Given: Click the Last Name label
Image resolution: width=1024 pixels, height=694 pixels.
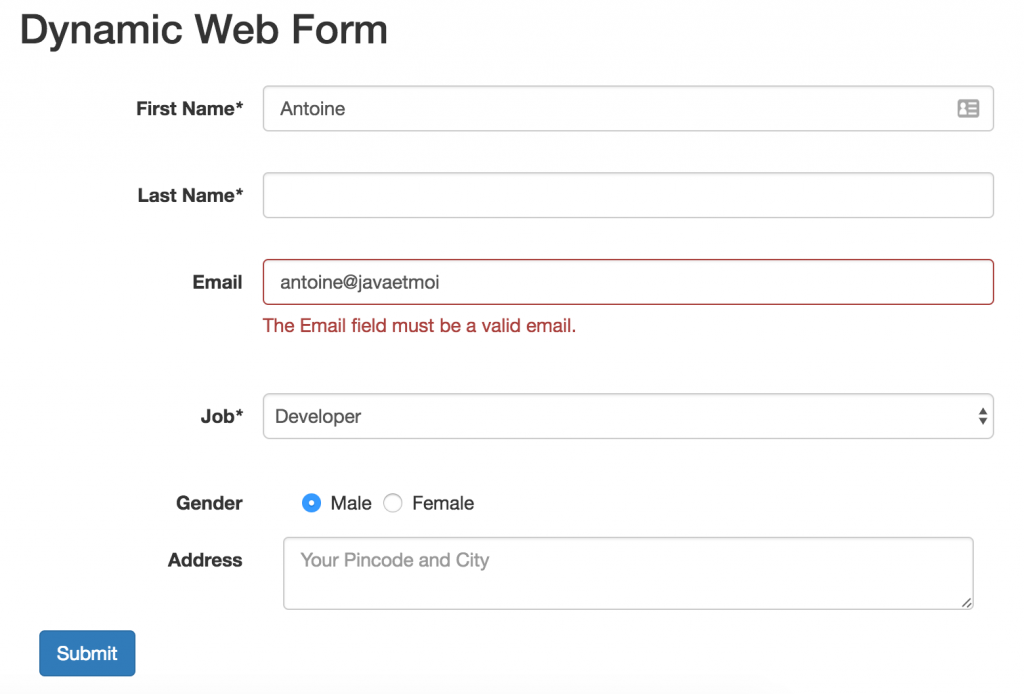Looking at the screenshot, I should click(190, 196).
